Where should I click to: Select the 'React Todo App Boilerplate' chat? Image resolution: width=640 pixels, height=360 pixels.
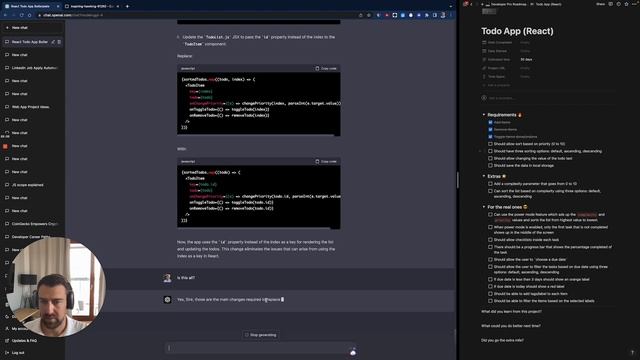pos(29,42)
